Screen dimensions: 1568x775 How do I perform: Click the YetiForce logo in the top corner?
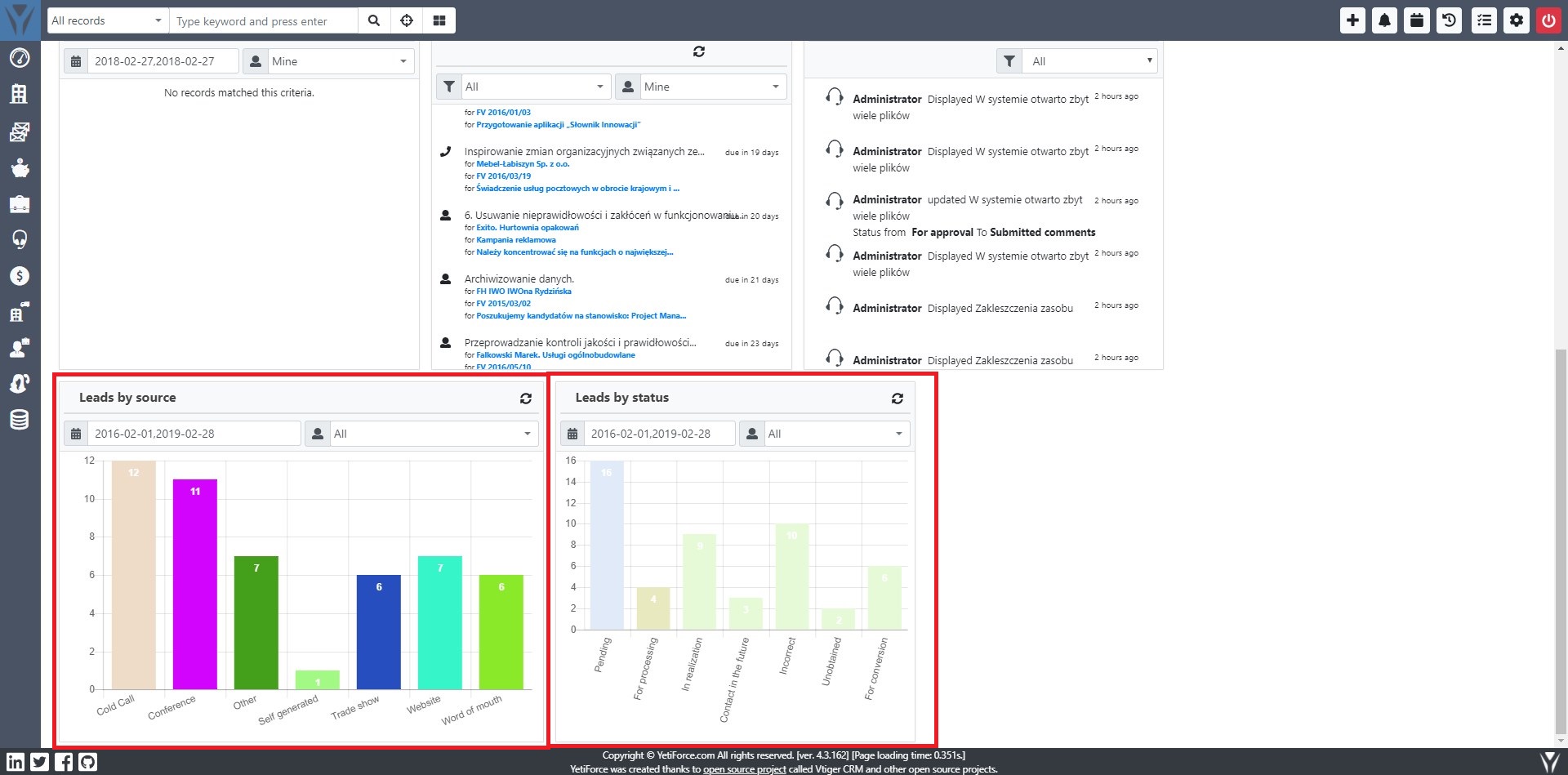click(x=20, y=20)
